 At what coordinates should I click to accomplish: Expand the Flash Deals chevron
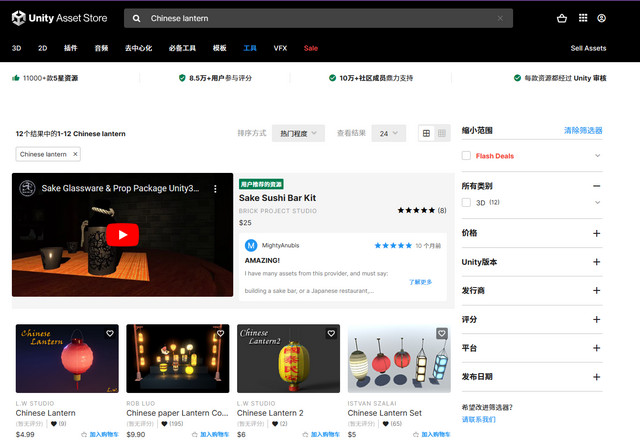click(597, 155)
